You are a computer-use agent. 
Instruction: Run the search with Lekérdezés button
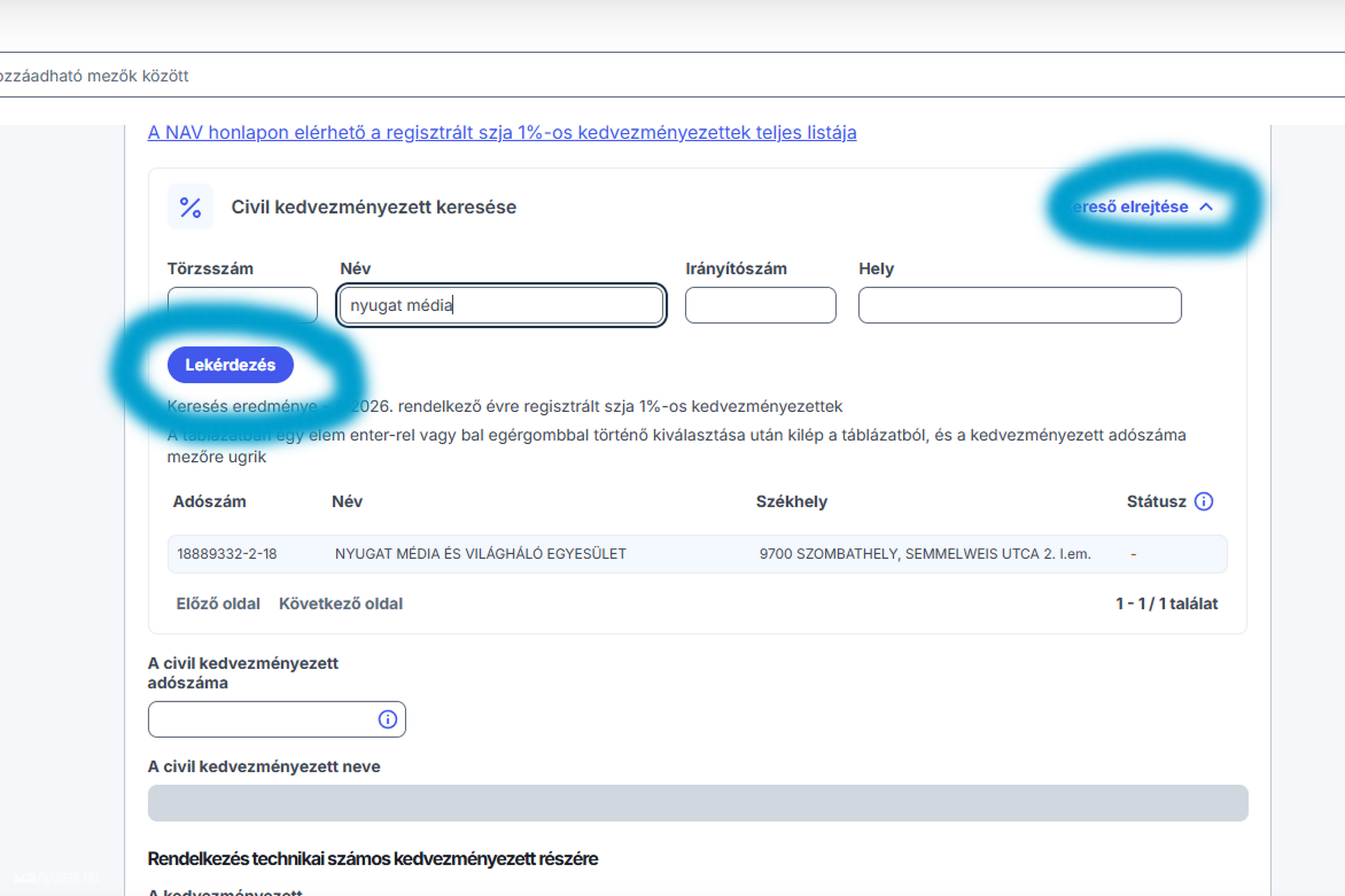click(230, 365)
